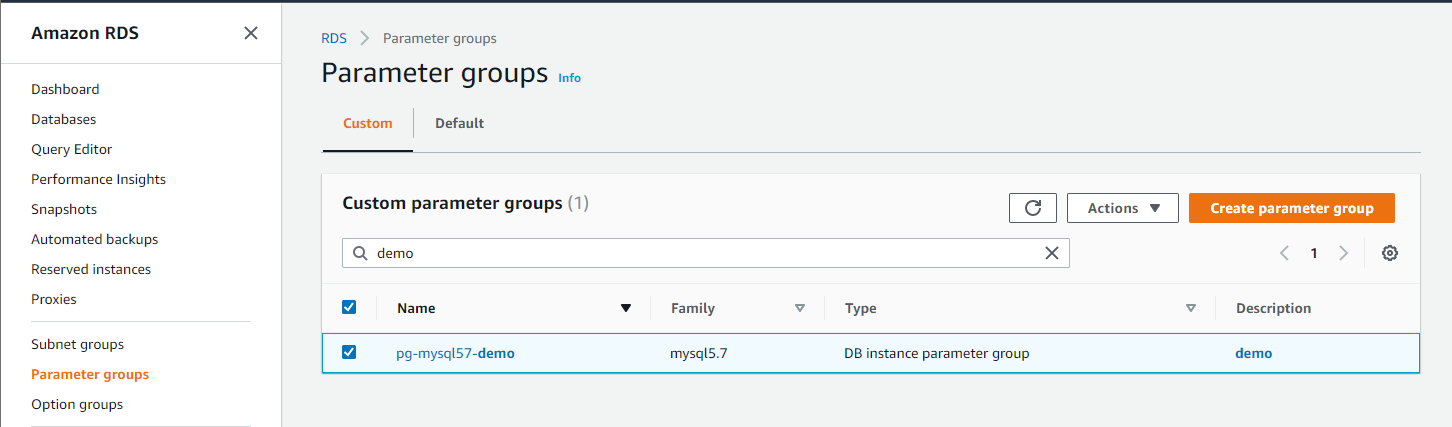Screen dimensions: 1452x427
Task: Focus the parameter group search field
Action: click(700, 253)
